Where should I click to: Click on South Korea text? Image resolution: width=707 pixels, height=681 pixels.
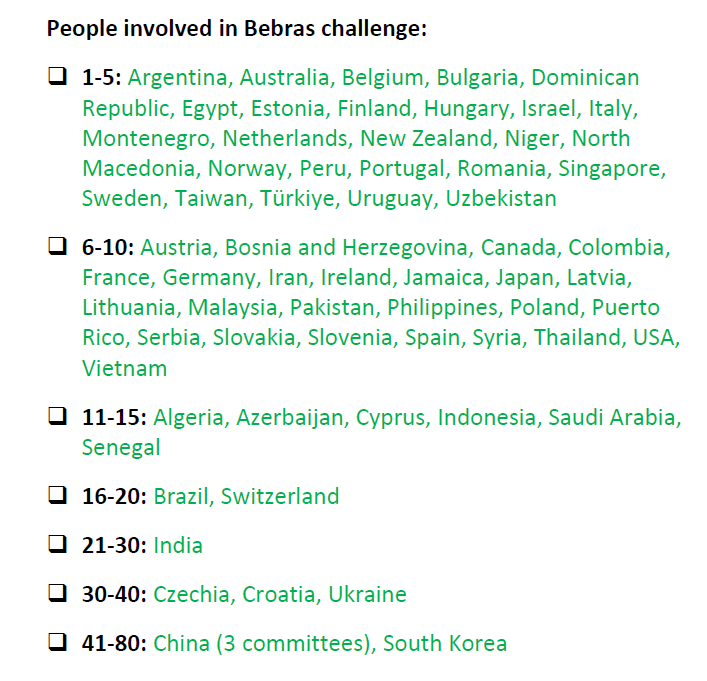445,644
